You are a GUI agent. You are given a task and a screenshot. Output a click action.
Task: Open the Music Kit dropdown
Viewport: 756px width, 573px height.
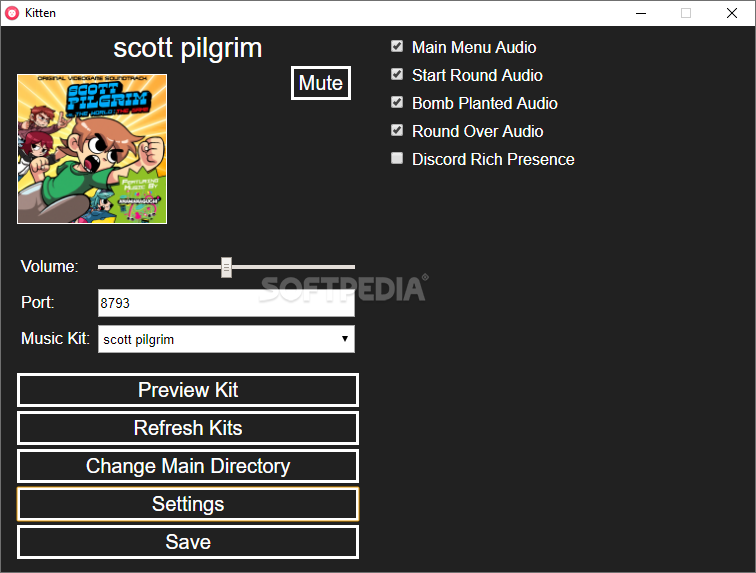point(226,339)
